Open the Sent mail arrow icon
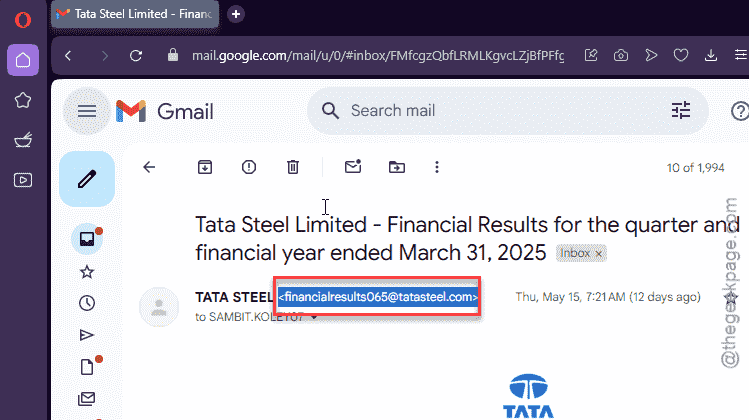Viewport: 749px width, 420px height. click(87, 335)
